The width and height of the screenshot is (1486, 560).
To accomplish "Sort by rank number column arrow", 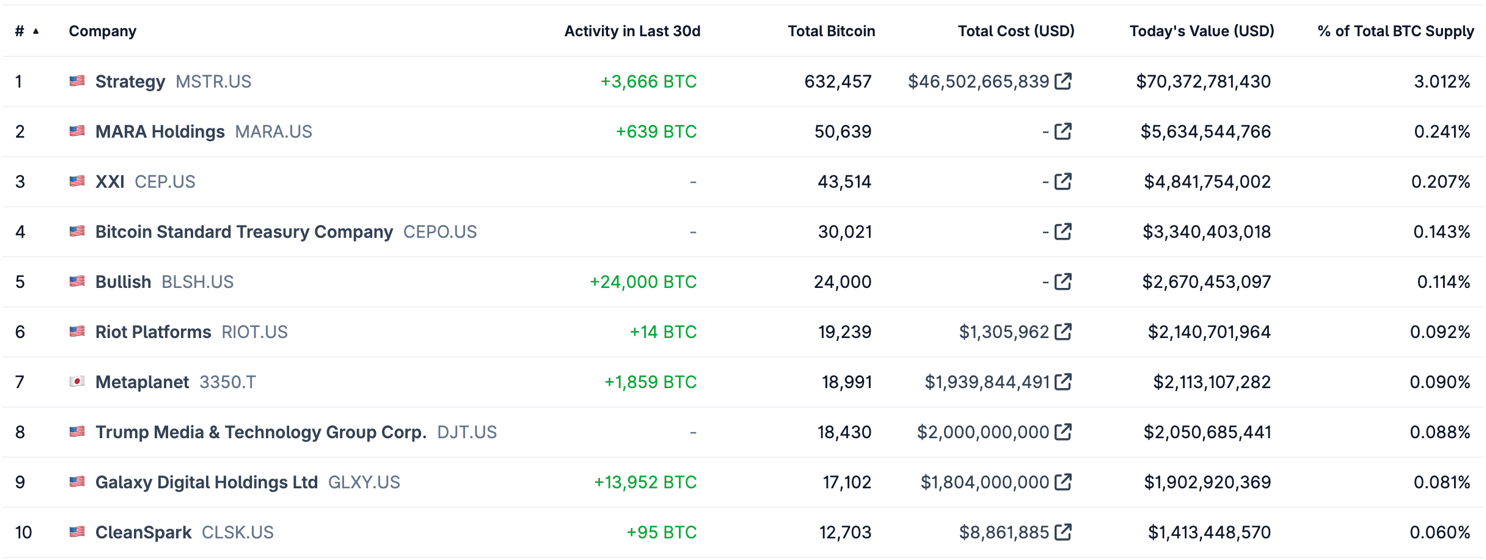I will click(x=36, y=31).
